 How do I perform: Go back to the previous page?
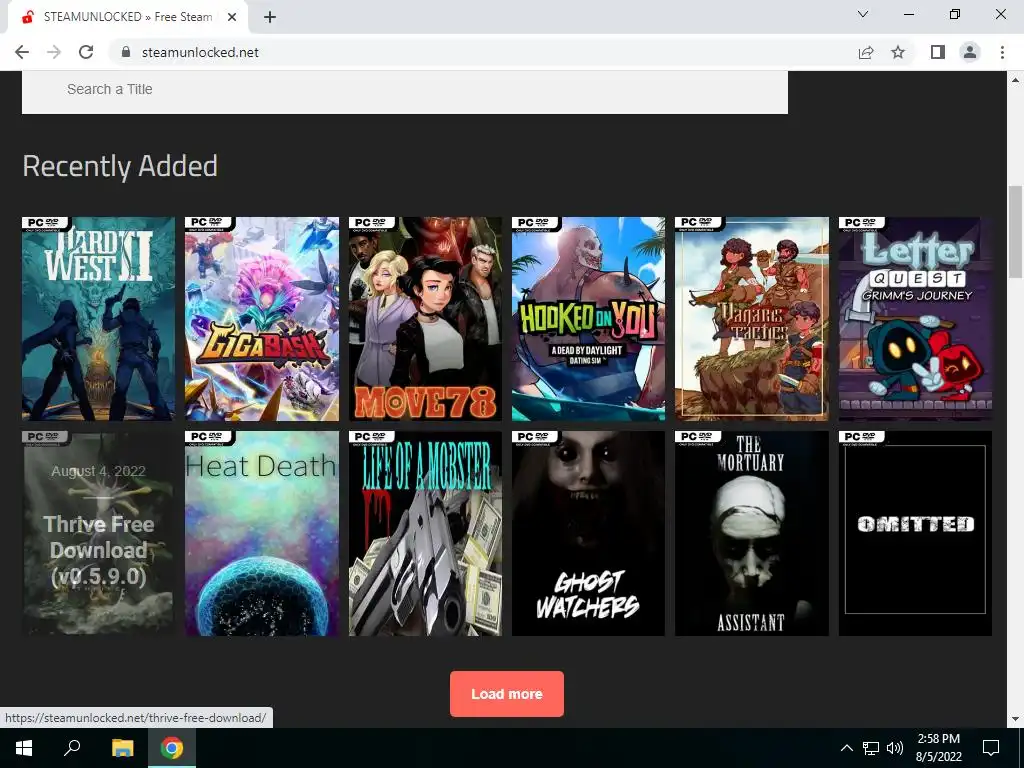coord(22,52)
